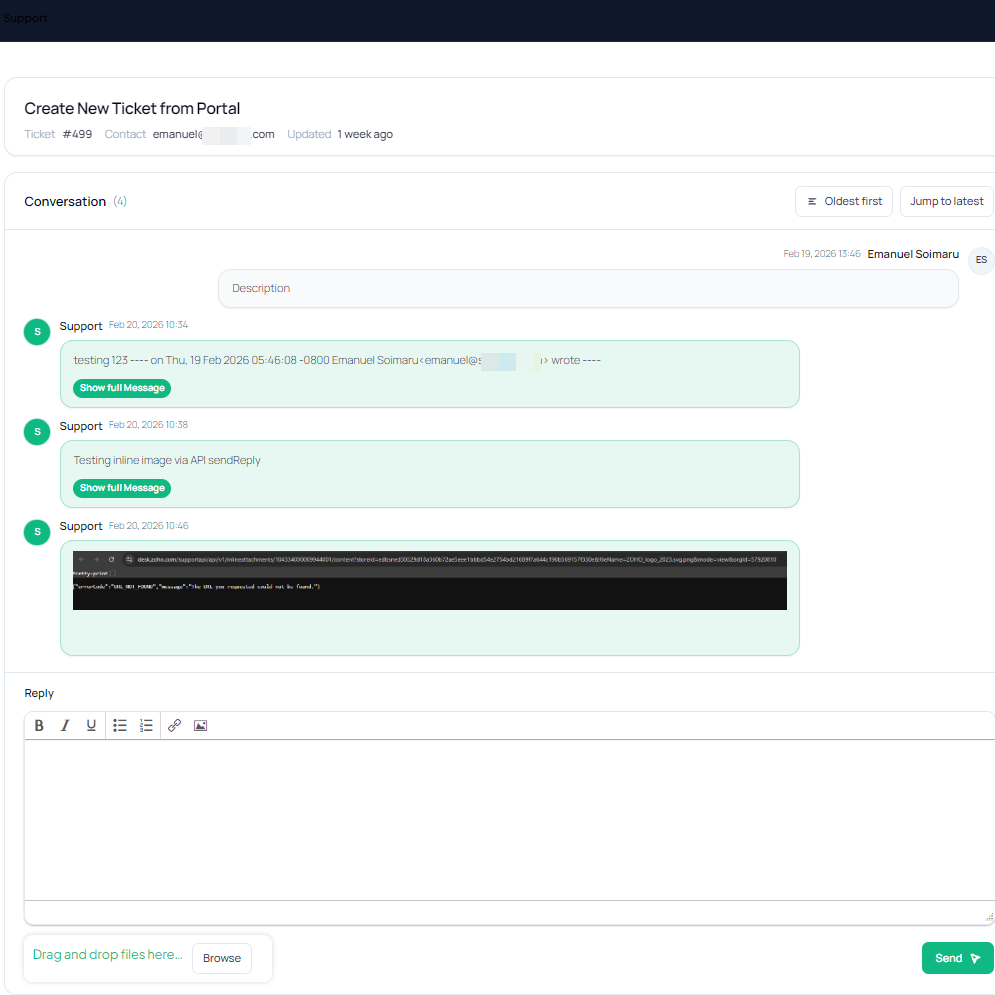Show full message for the 10:38 reply

(x=121, y=488)
